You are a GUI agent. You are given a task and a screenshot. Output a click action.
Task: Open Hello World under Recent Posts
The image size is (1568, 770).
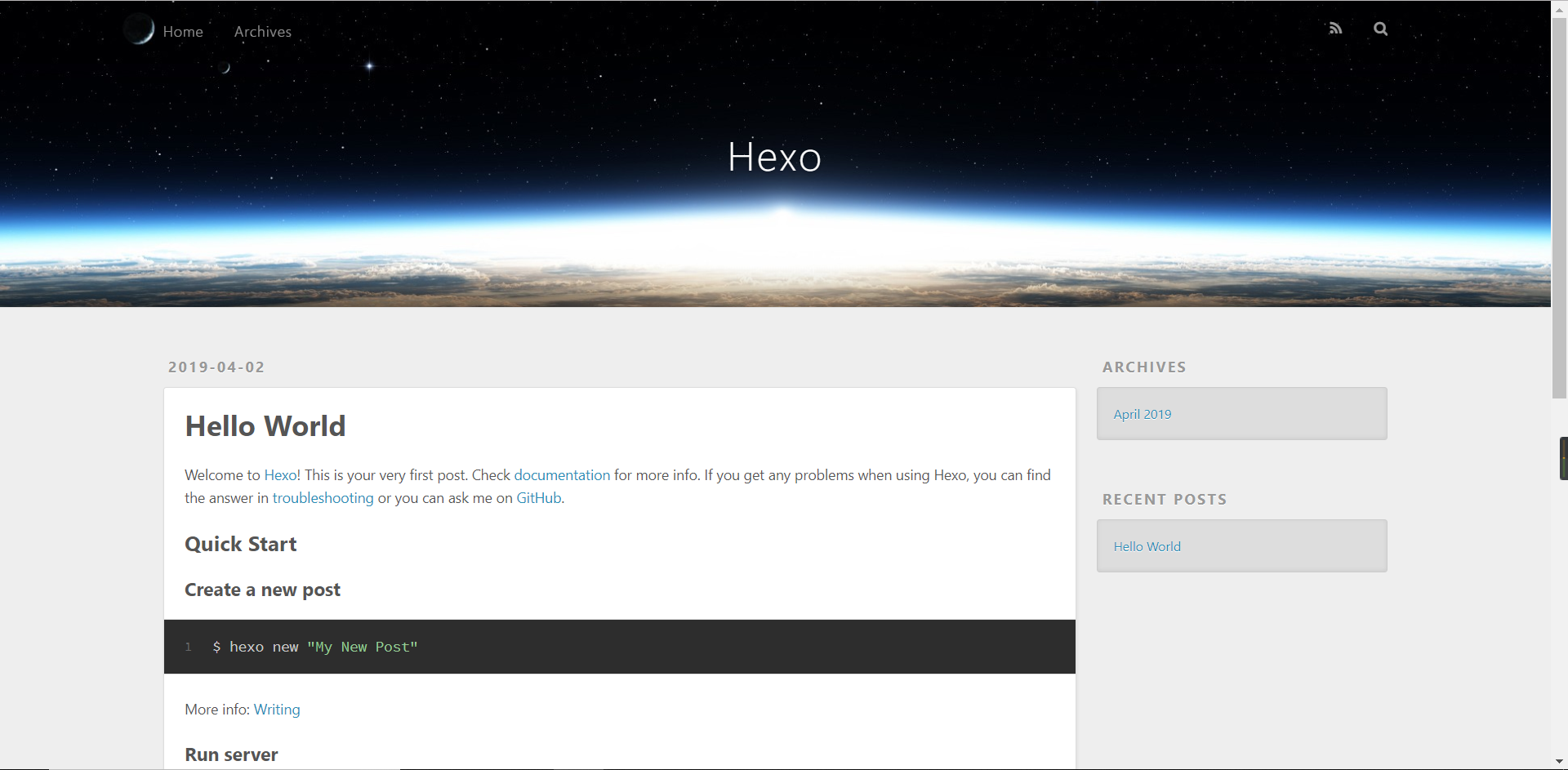click(x=1147, y=546)
